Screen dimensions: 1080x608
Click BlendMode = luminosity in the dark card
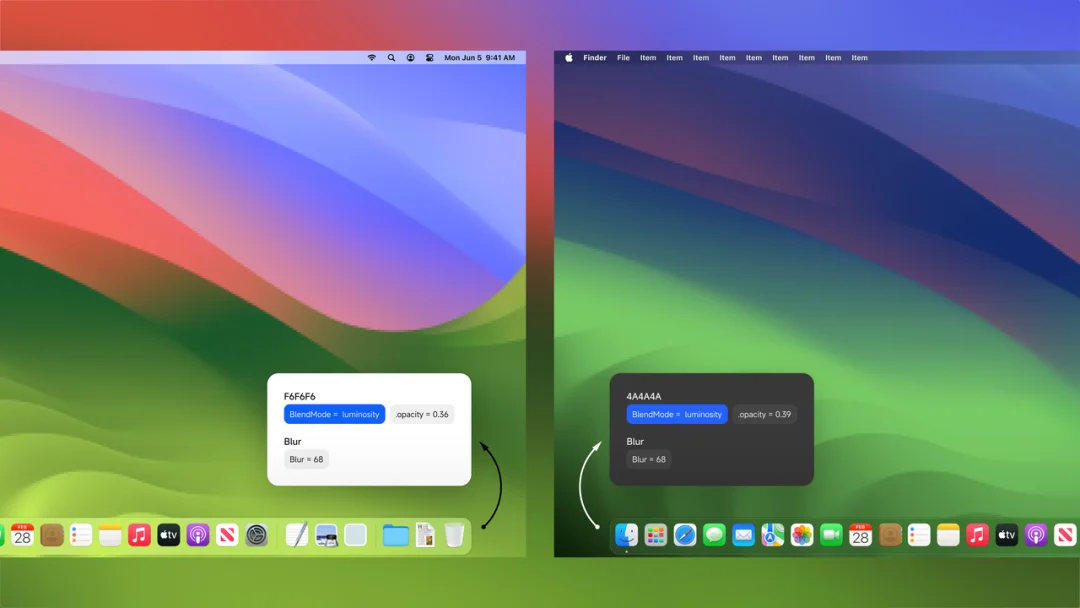(677, 414)
